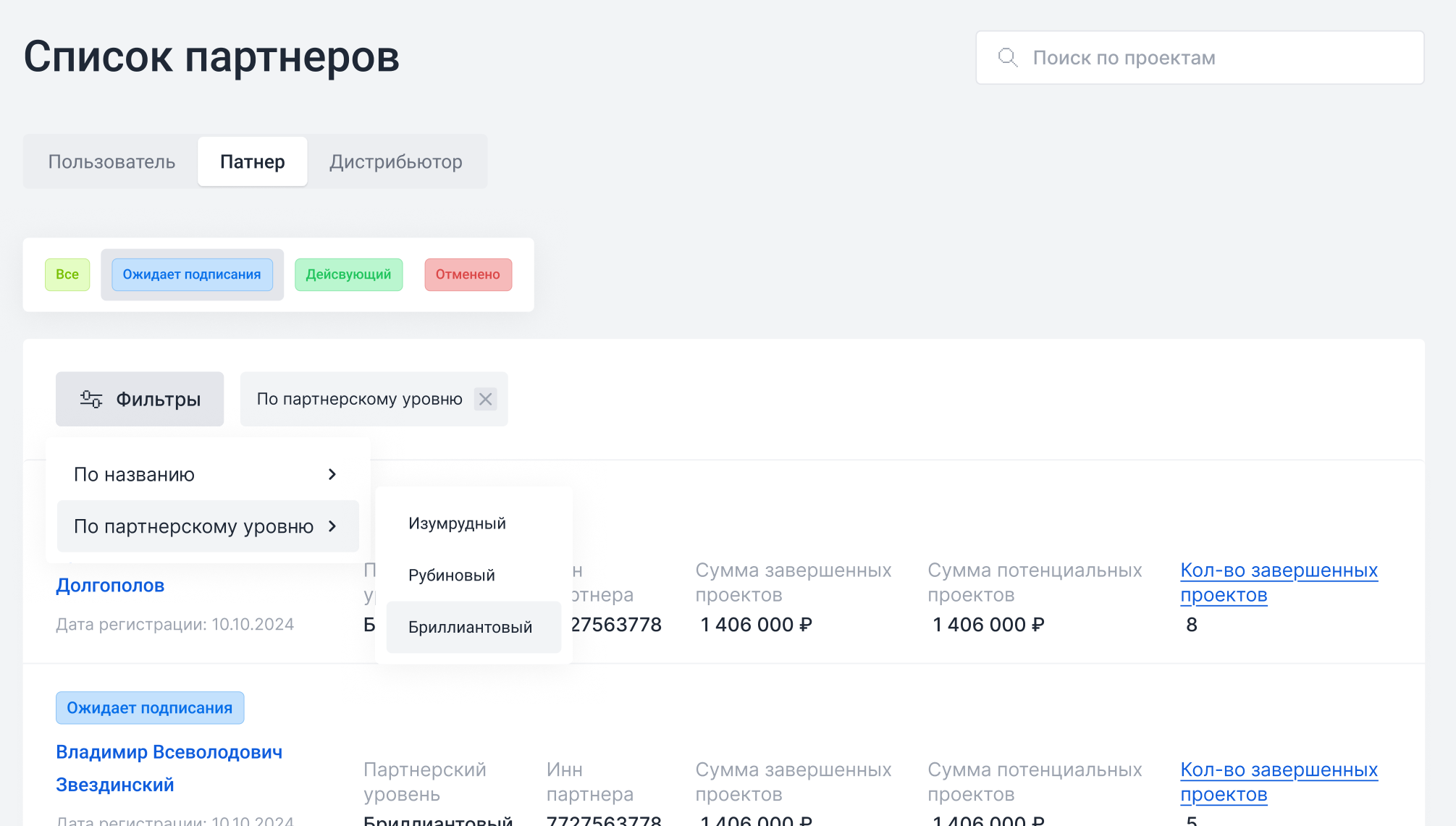Switch to the Пользователь tab
1456x826 pixels.
click(111, 161)
